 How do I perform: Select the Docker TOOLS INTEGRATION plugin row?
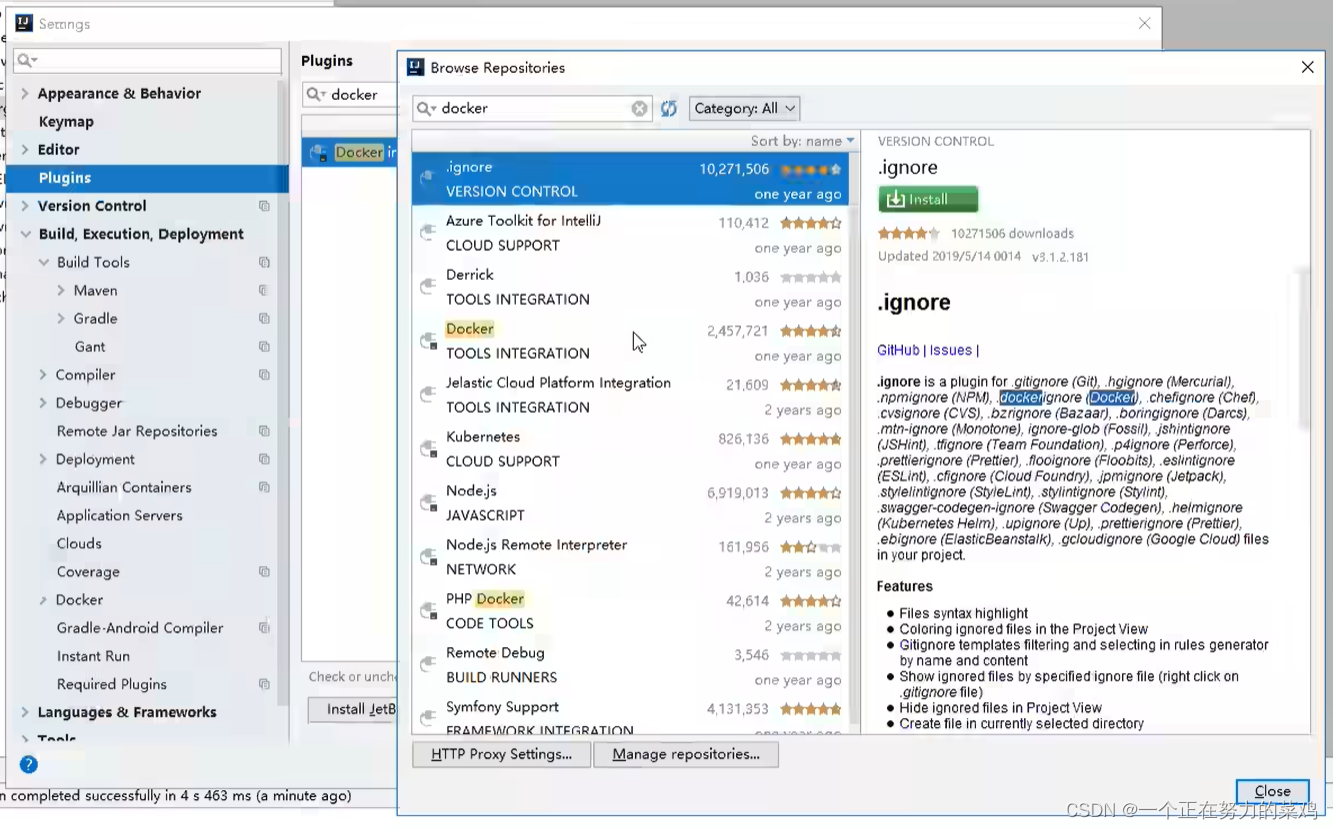(630, 340)
